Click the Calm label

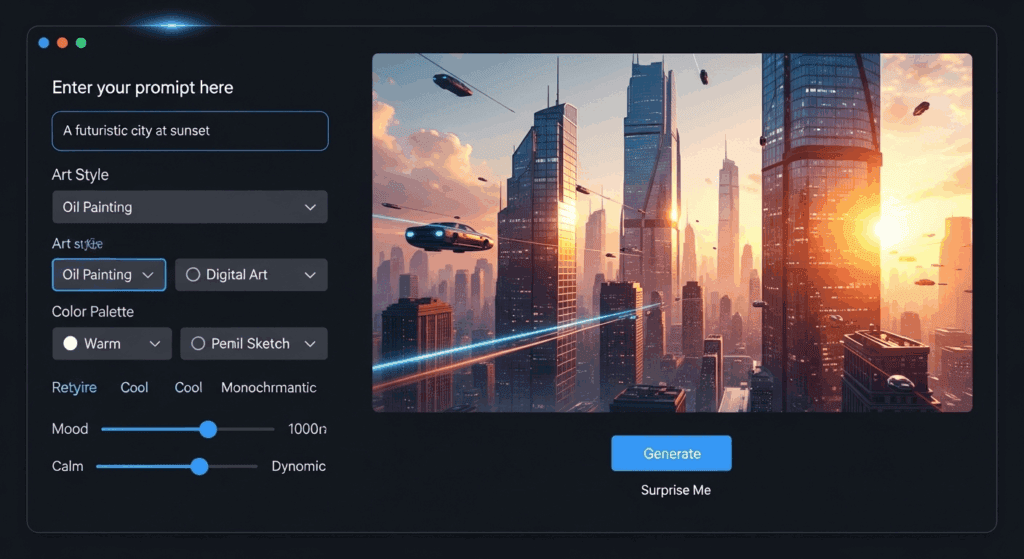tap(68, 466)
